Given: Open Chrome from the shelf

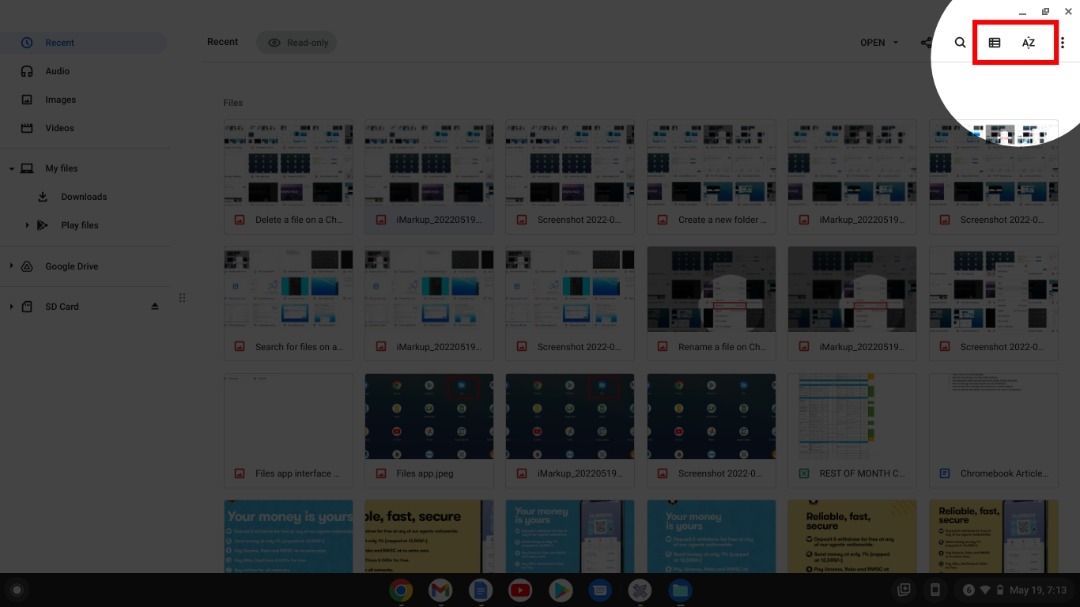Looking at the screenshot, I should pos(400,590).
